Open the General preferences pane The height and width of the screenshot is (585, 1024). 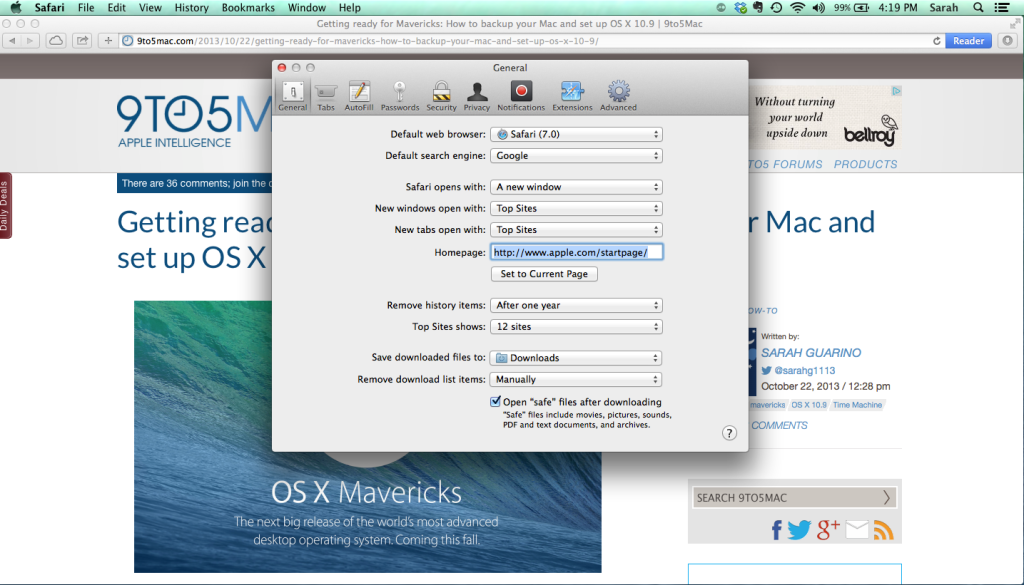[293, 96]
